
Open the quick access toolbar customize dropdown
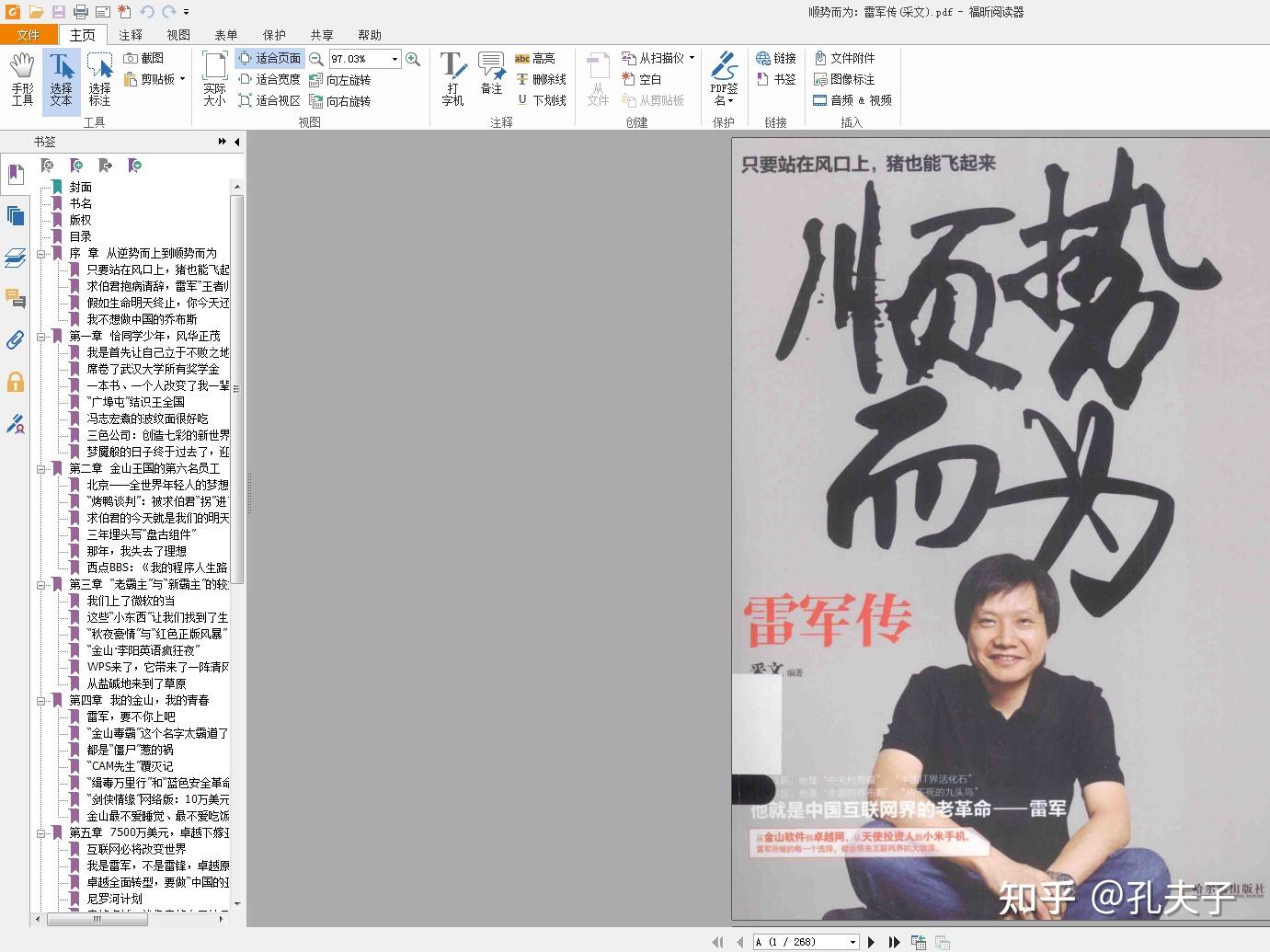click(186, 13)
